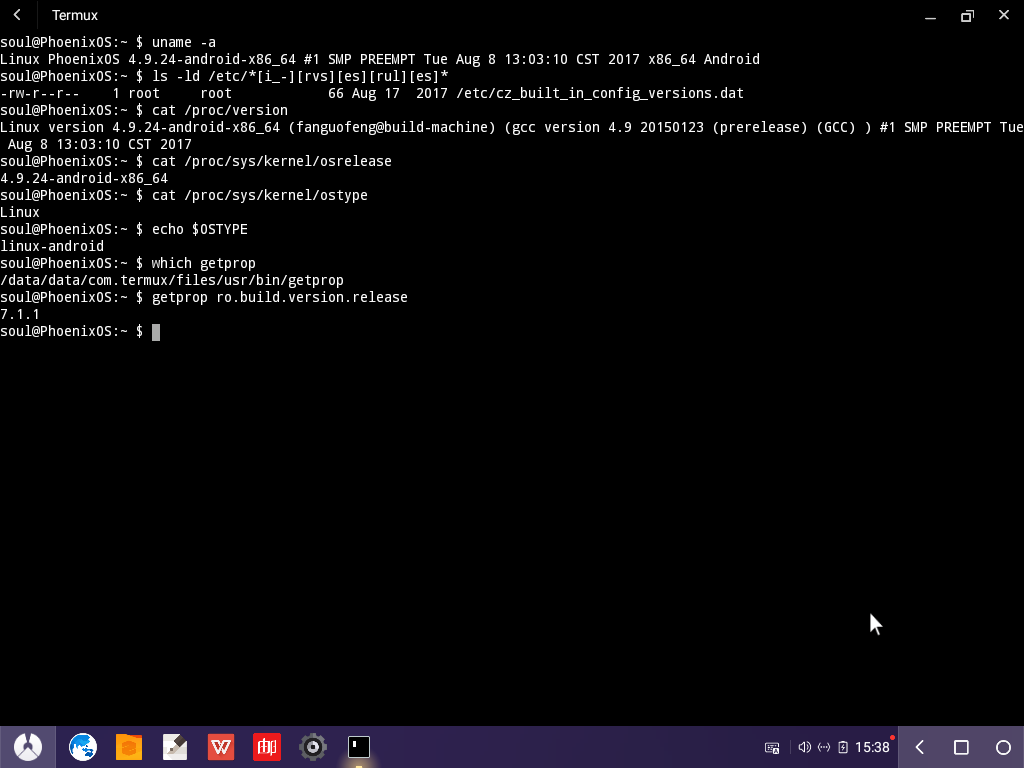Click the back arrow in Termux title bar

[18, 14]
